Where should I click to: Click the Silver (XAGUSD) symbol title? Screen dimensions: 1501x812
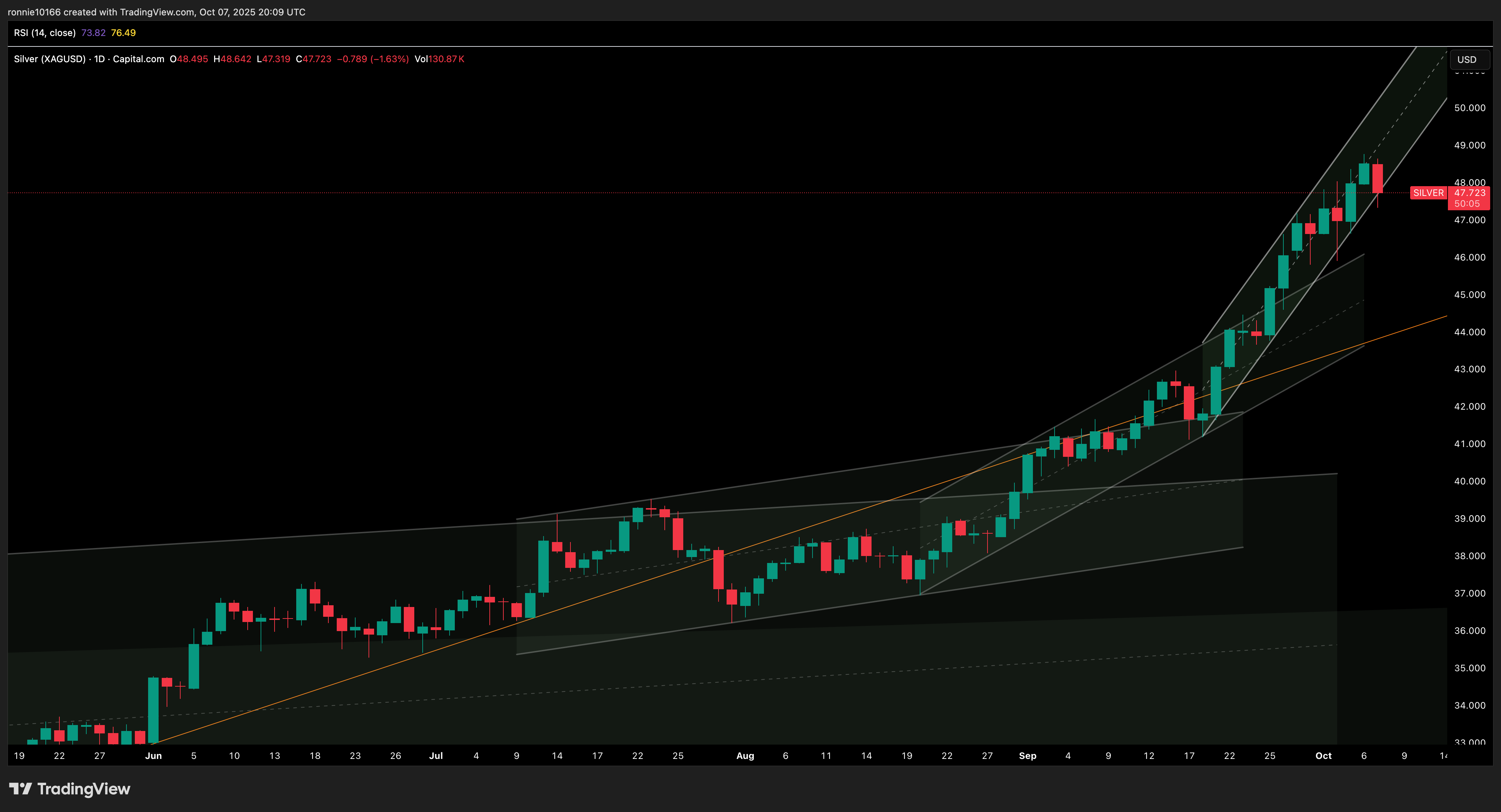50,59
